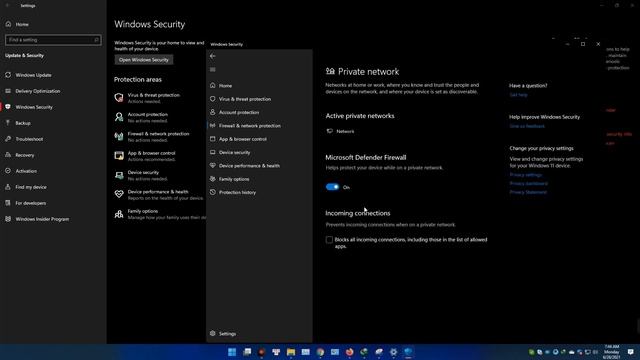This screenshot has height=360, width=640.
Task: Turn off the Microsoft Defender Firewall toggle
Action: point(332,187)
